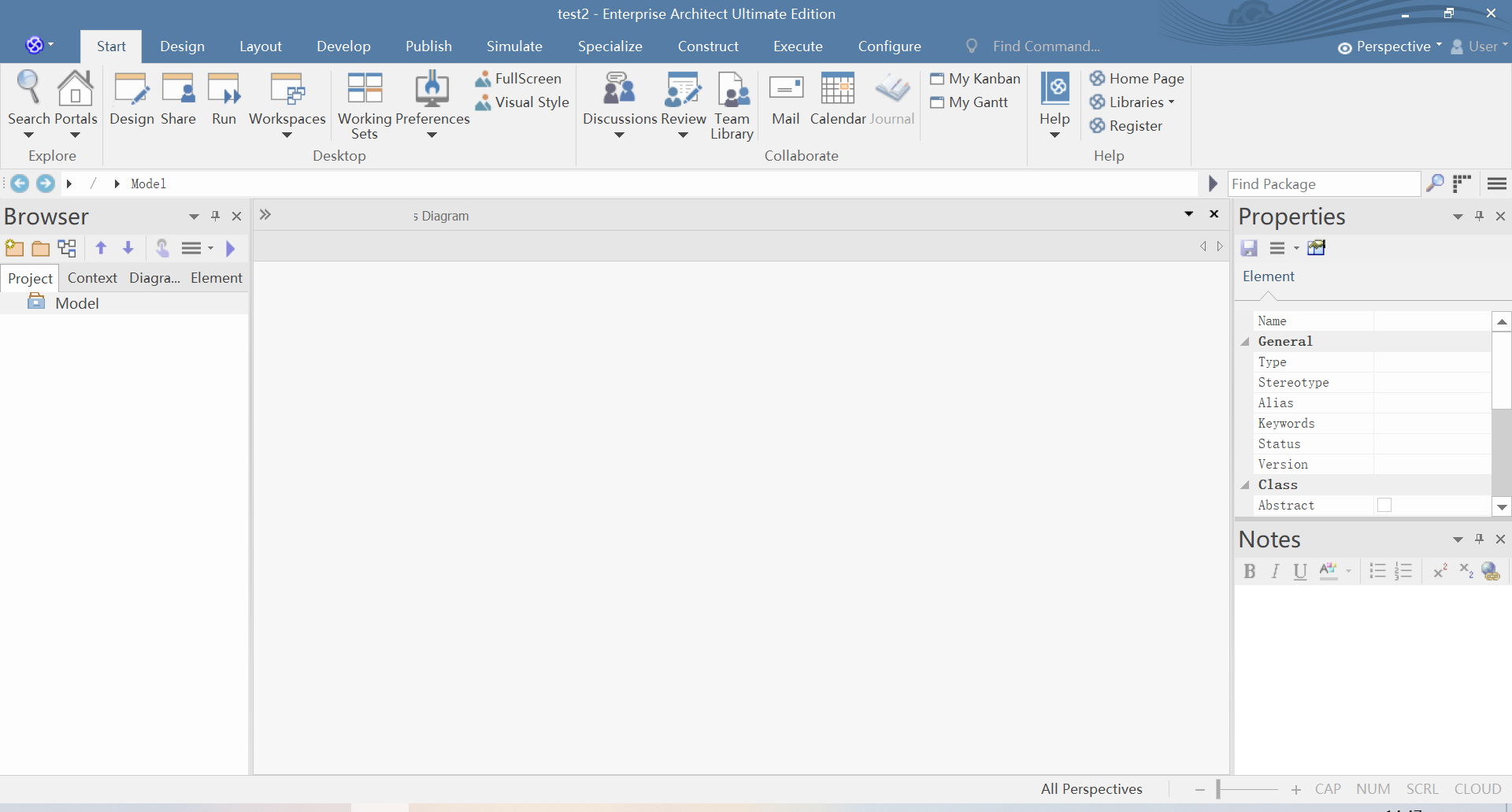Move item up with Browser up arrow
The image size is (1512, 812).
[x=101, y=248]
